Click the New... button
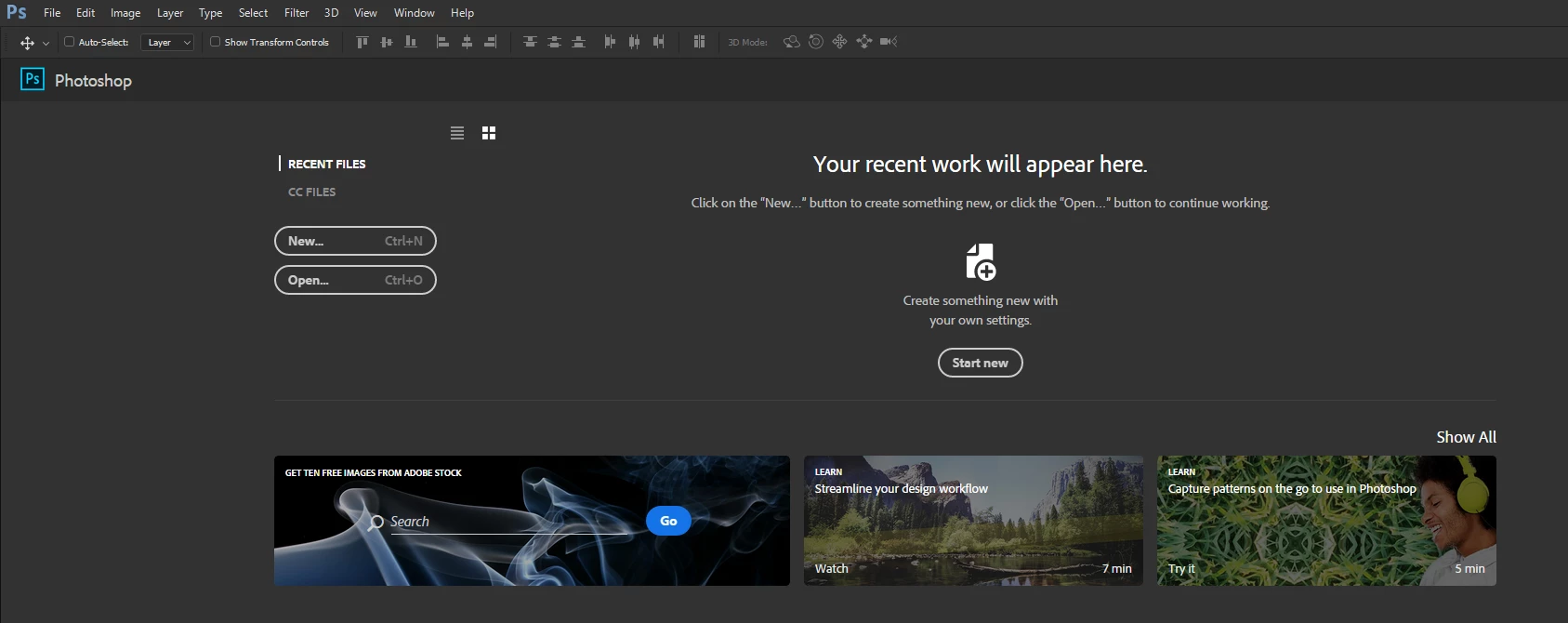Image resolution: width=1568 pixels, height=623 pixels. (x=355, y=241)
